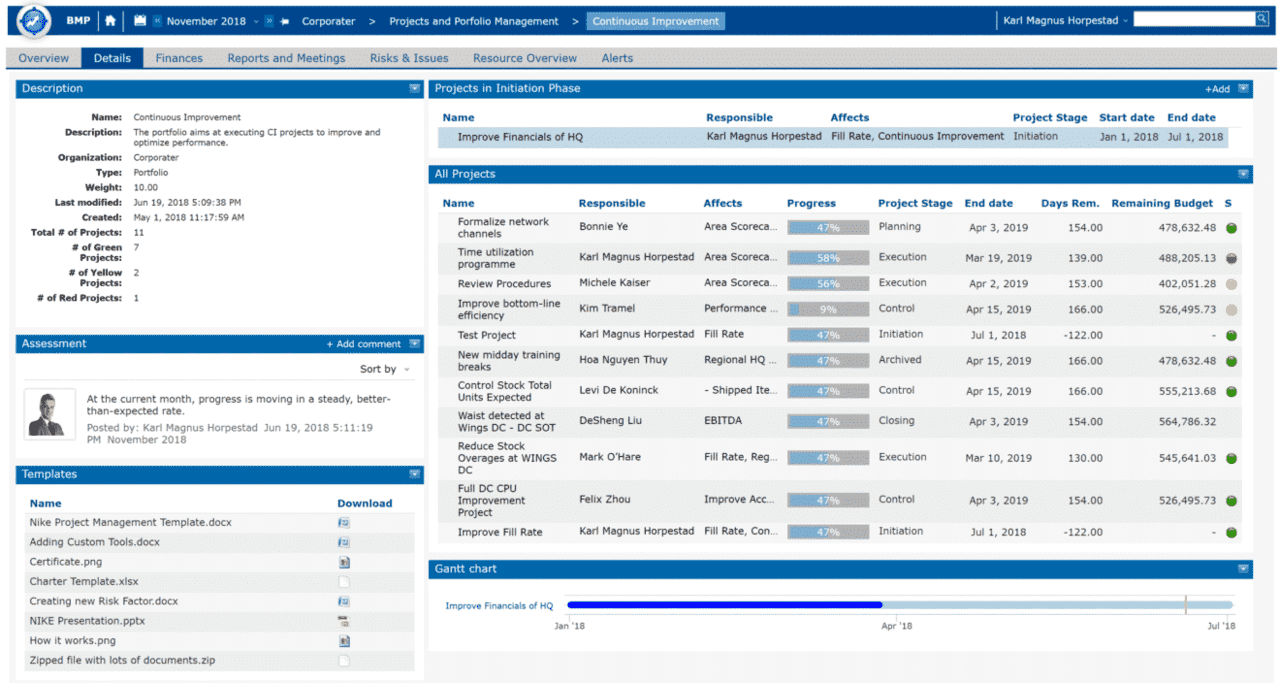This screenshot has height=683, width=1280.
Task: Open the Risks & Issues tab
Action: (409, 58)
